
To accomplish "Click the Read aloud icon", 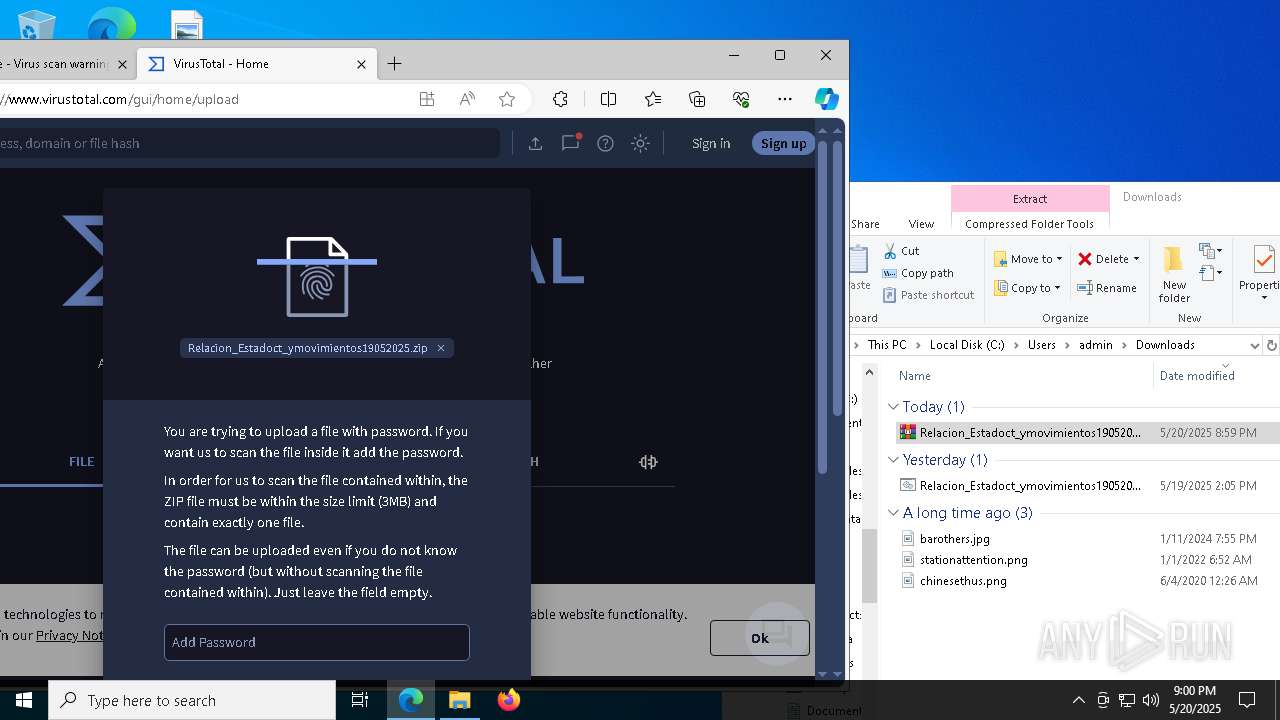I will pyautogui.click(x=467, y=99).
